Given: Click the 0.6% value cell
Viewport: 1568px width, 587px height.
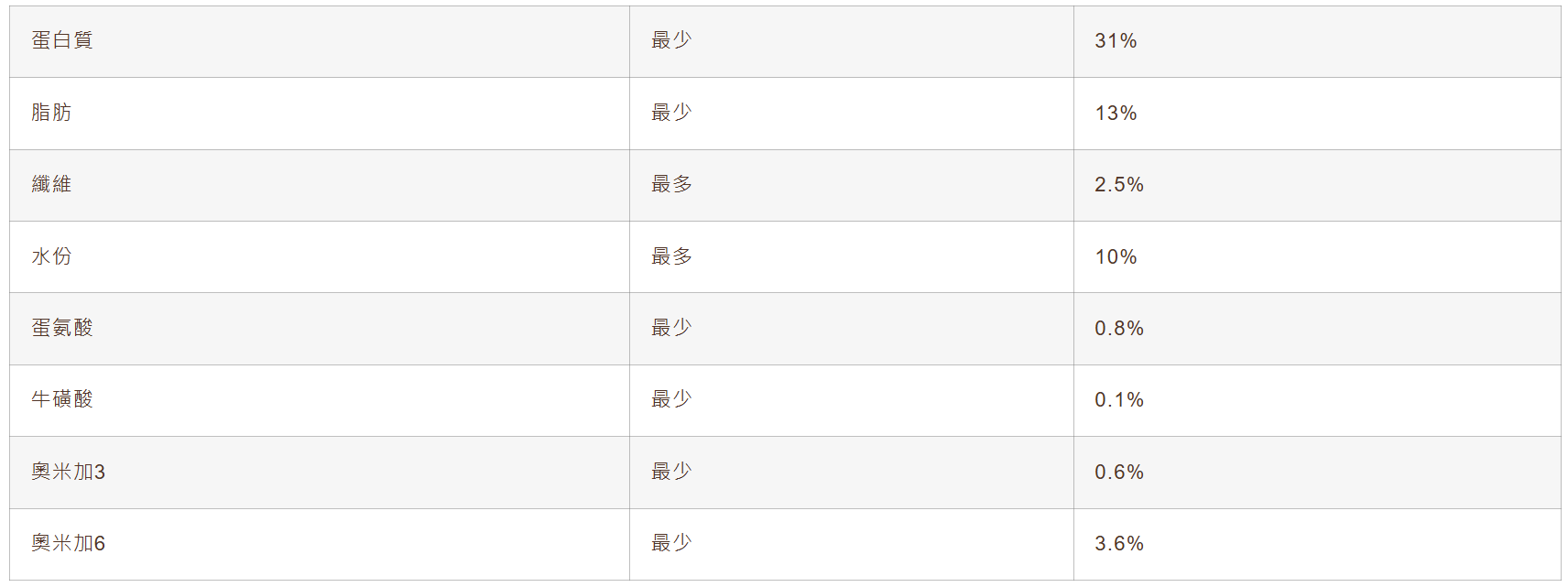Looking at the screenshot, I should [x=1119, y=472].
